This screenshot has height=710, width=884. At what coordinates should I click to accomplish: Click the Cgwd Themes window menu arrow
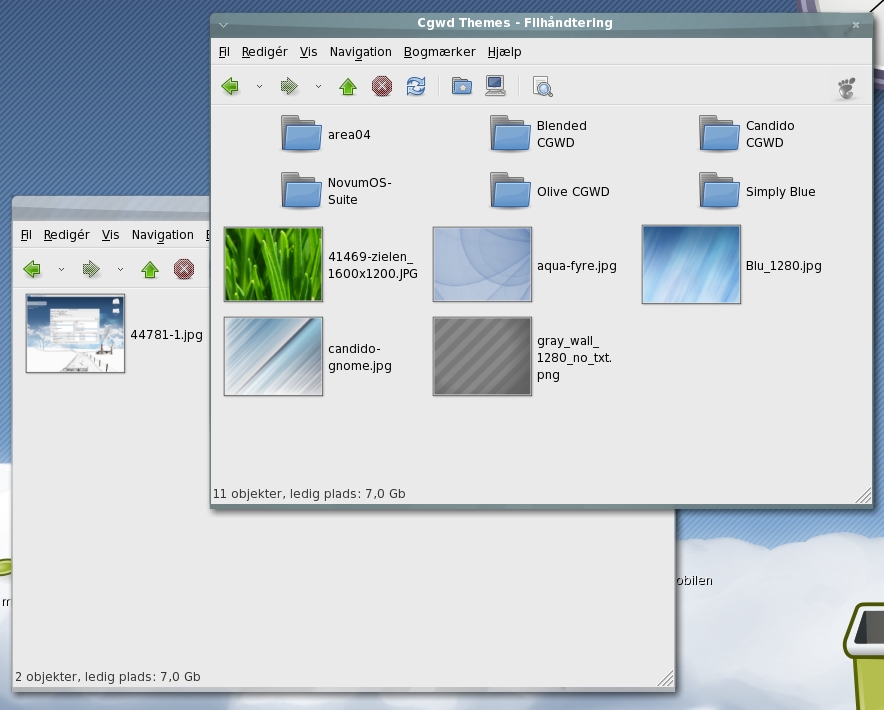click(223, 25)
